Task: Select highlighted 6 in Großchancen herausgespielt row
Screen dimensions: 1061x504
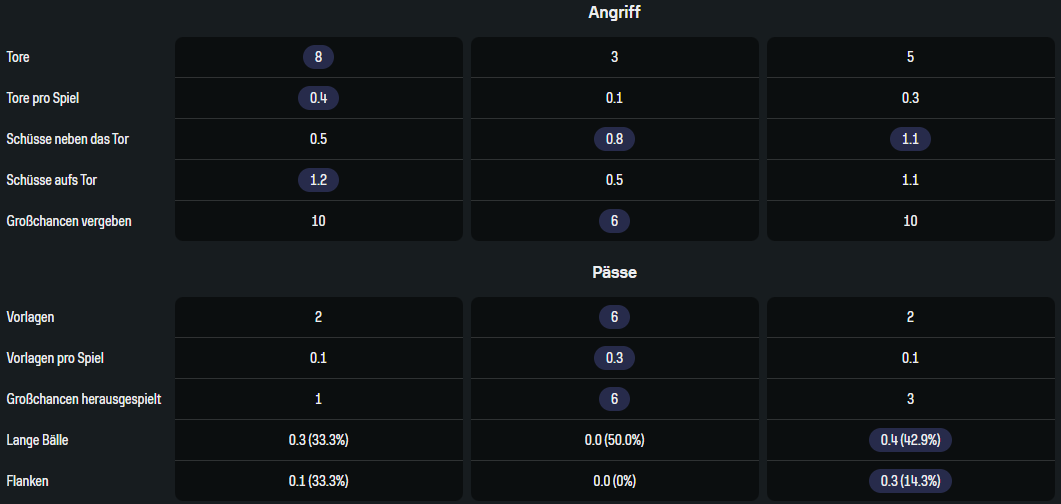Action: pos(614,399)
